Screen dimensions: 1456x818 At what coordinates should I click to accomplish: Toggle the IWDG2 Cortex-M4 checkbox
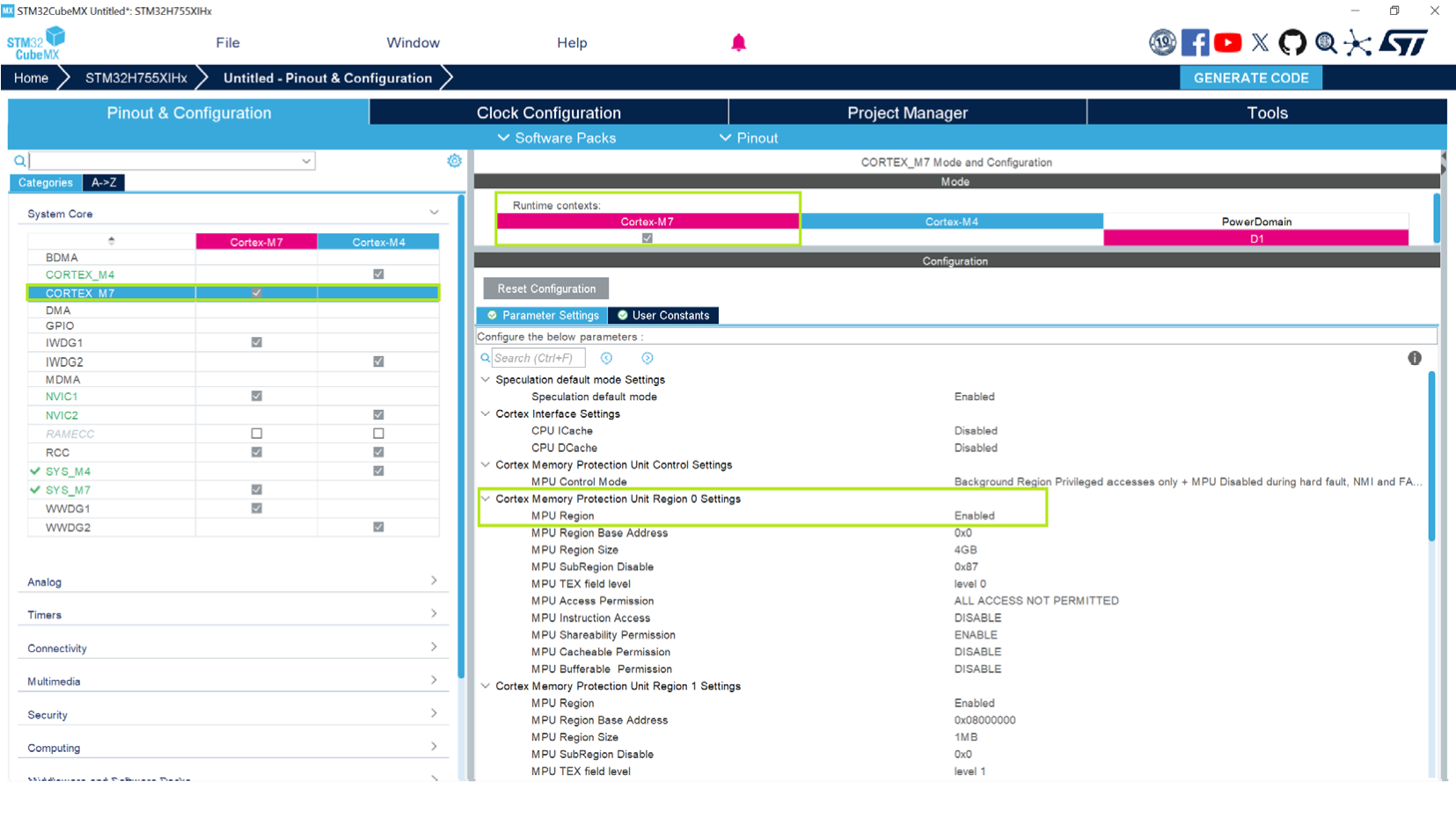click(x=378, y=362)
